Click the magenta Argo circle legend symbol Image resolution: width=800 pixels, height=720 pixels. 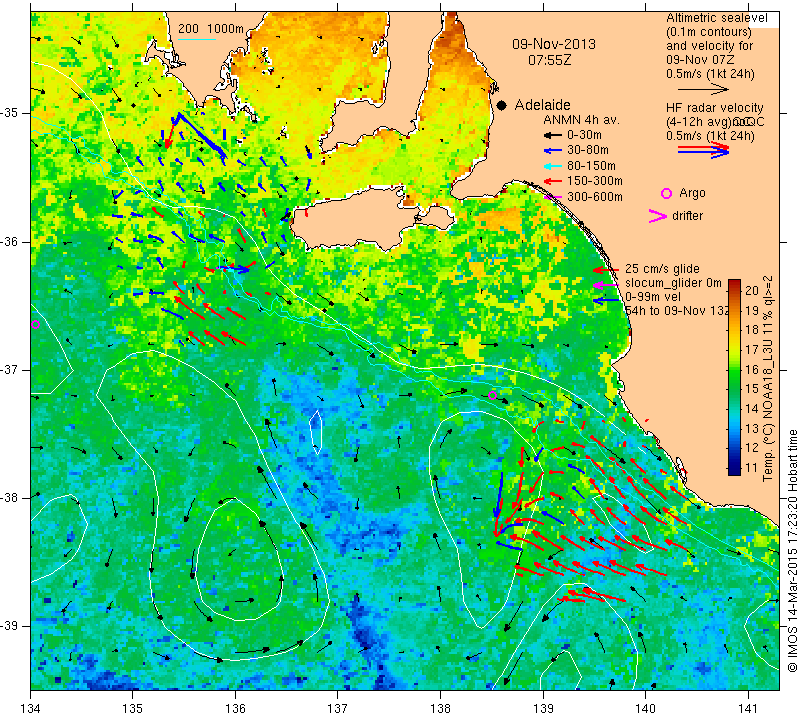pos(666,193)
